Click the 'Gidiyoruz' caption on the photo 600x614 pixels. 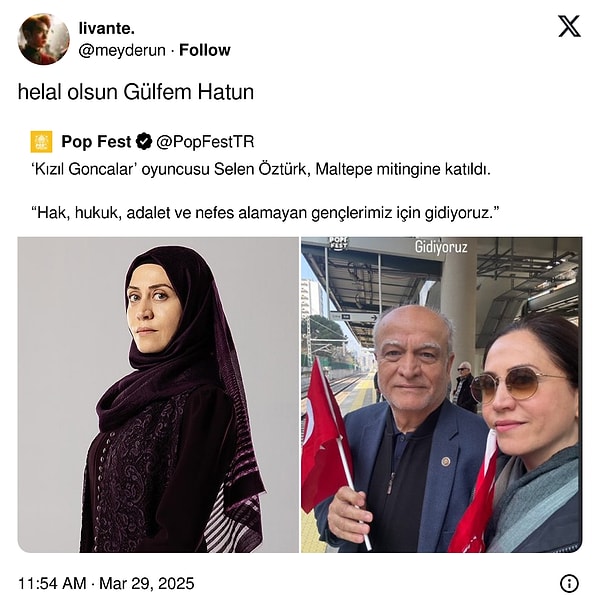[441, 247]
